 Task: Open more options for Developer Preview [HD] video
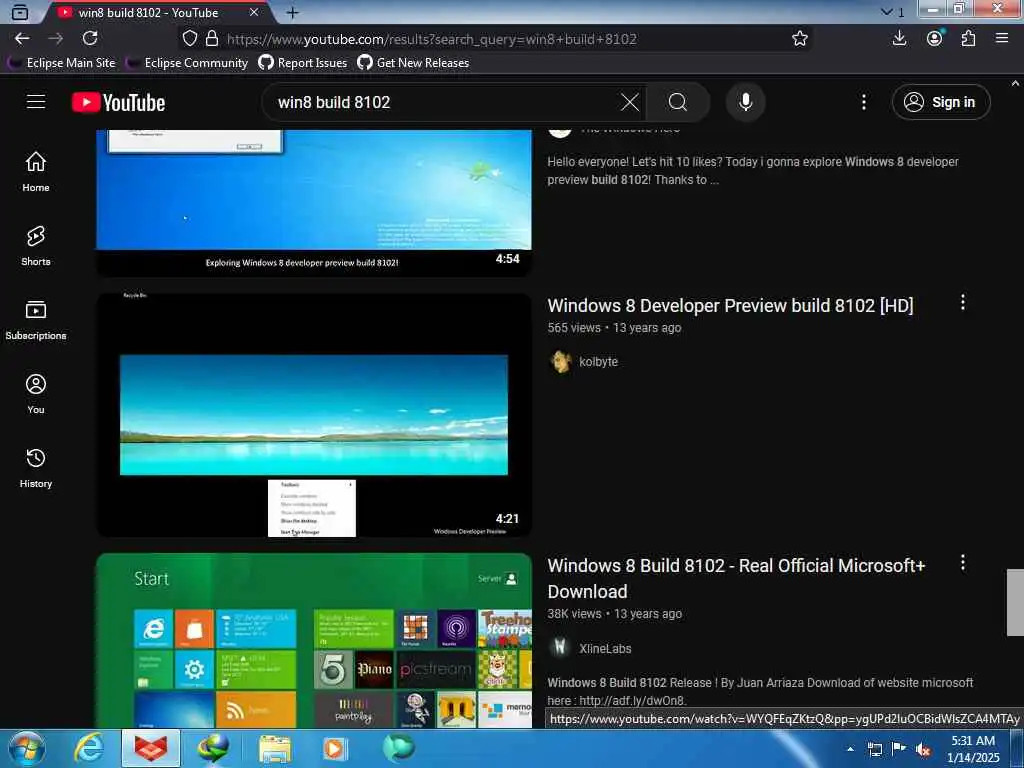(962, 302)
